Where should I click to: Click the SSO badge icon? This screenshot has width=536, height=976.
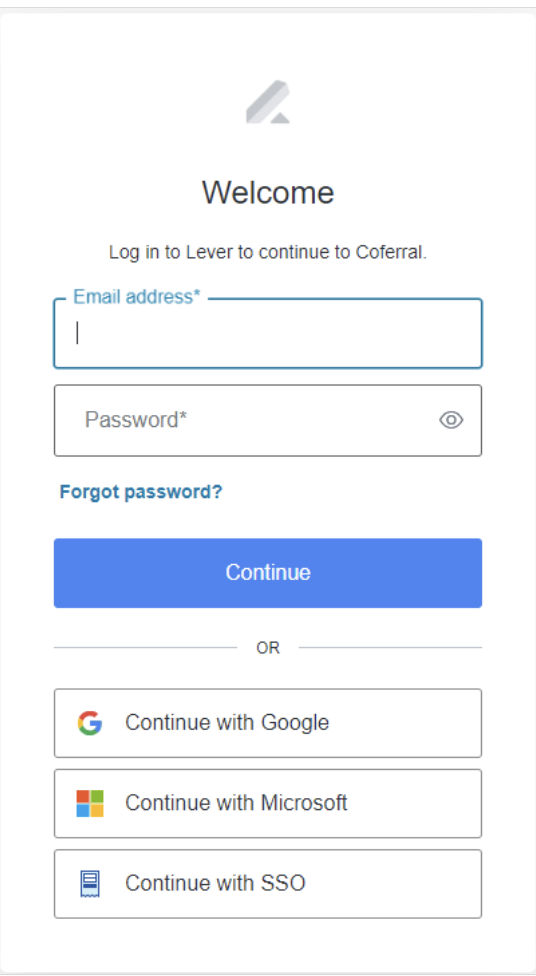tap(90, 884)
